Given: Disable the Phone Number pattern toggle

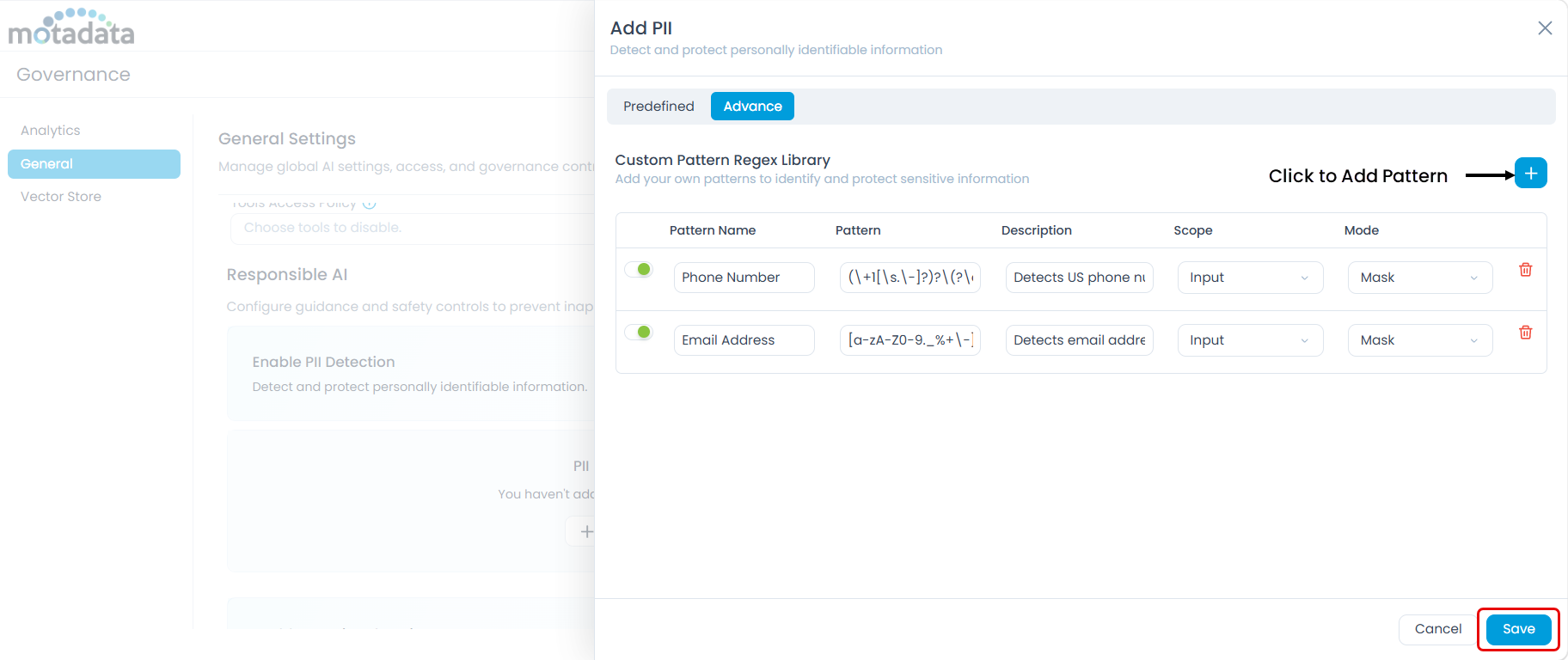Looking at the screenshot, I should click(x=639, y=270).
